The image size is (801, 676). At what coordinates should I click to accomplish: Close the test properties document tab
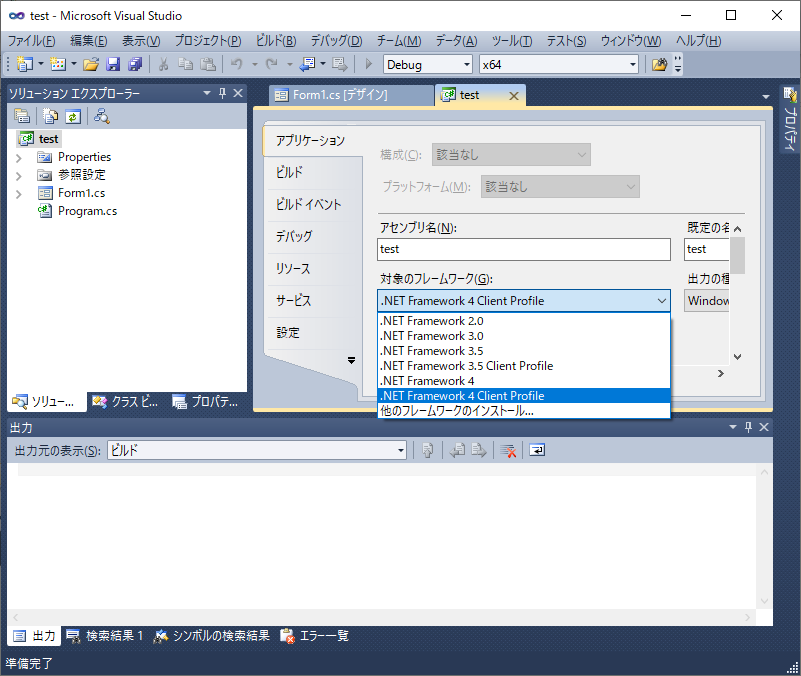coord(514,96)
